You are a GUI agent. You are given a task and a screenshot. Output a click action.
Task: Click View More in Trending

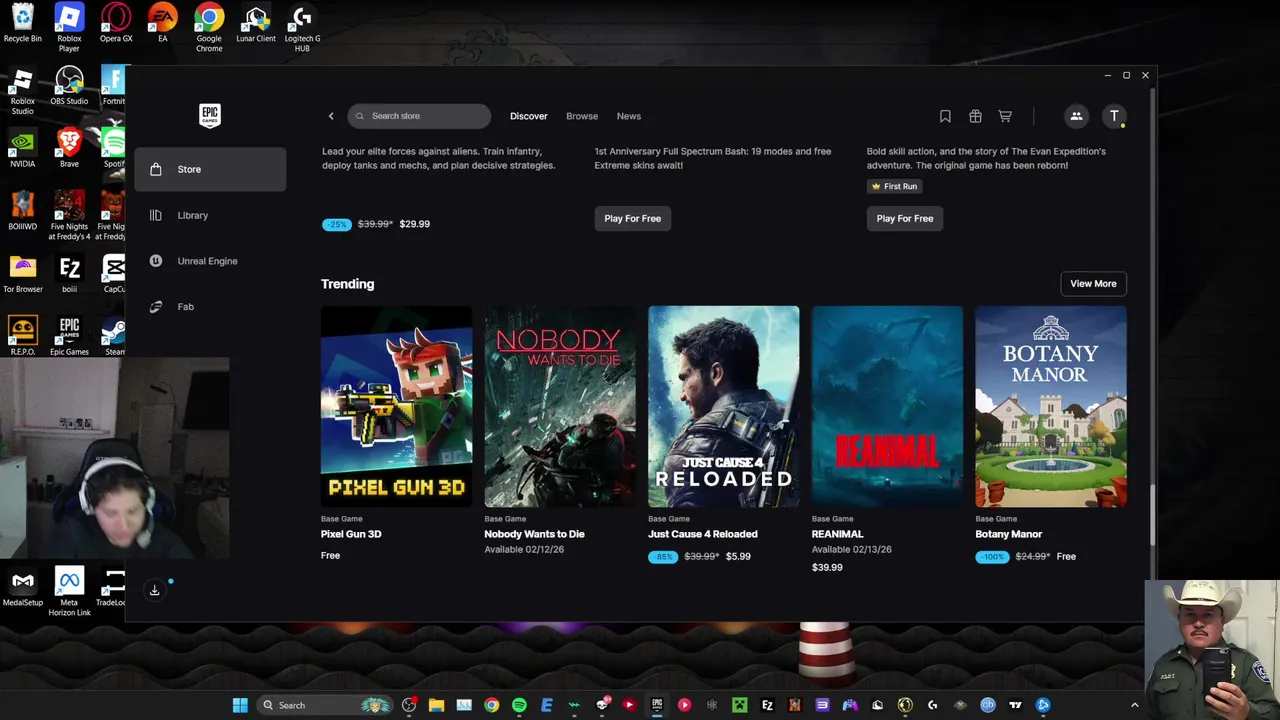click(x=1093, y=284)
